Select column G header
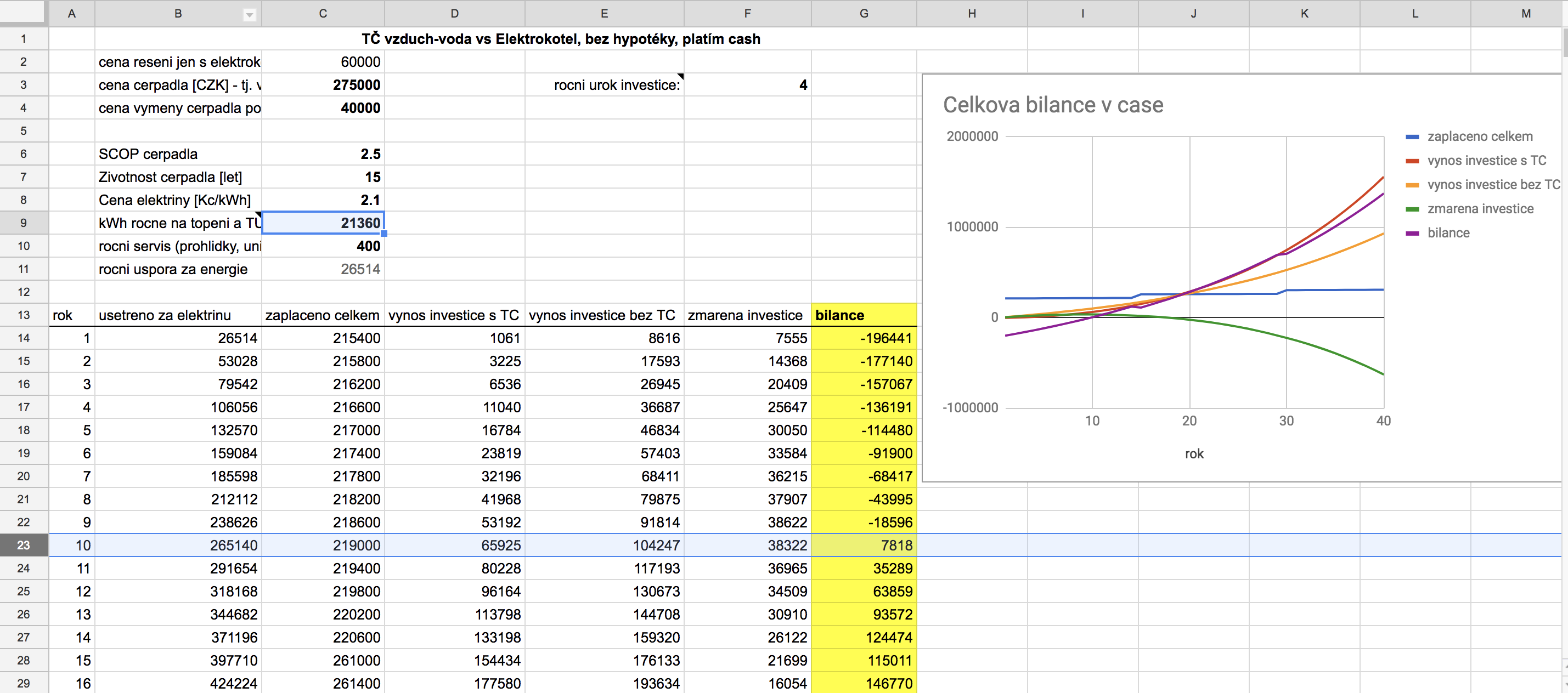This screenshot has width=1568, height=693. coord(863,13)
